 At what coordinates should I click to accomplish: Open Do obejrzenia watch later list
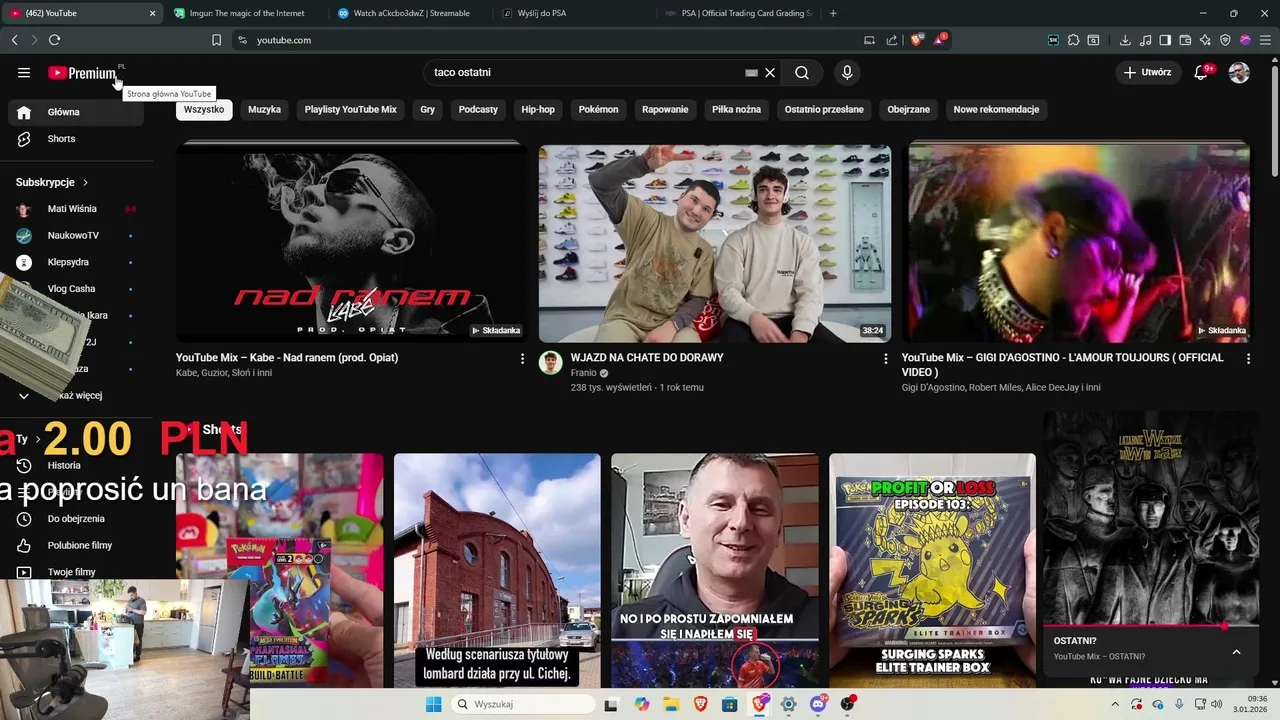pyautogui.click(x=76, y=519)
